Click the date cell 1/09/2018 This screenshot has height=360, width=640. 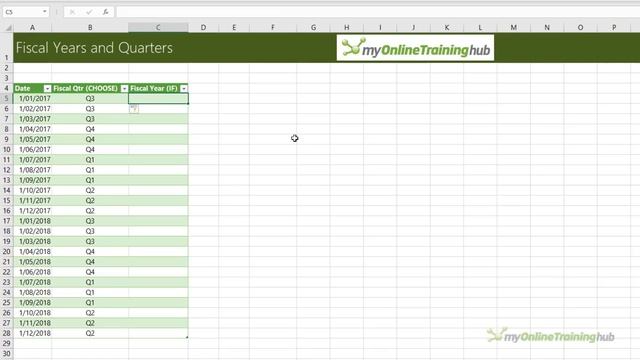tap(33, 302)
